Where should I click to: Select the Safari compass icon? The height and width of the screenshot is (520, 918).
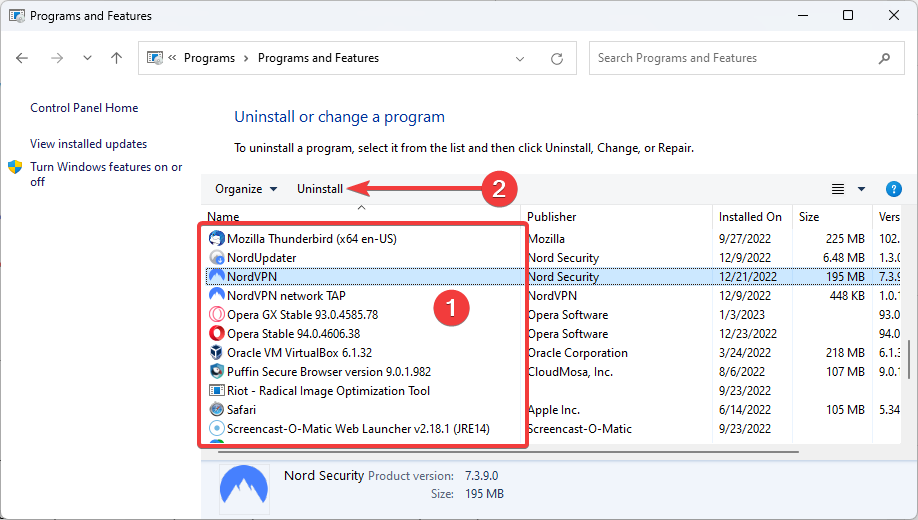click(216, 410)
